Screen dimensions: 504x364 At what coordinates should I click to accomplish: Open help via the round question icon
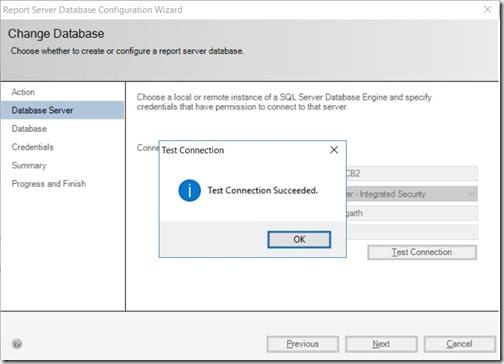tap(17, 344)
